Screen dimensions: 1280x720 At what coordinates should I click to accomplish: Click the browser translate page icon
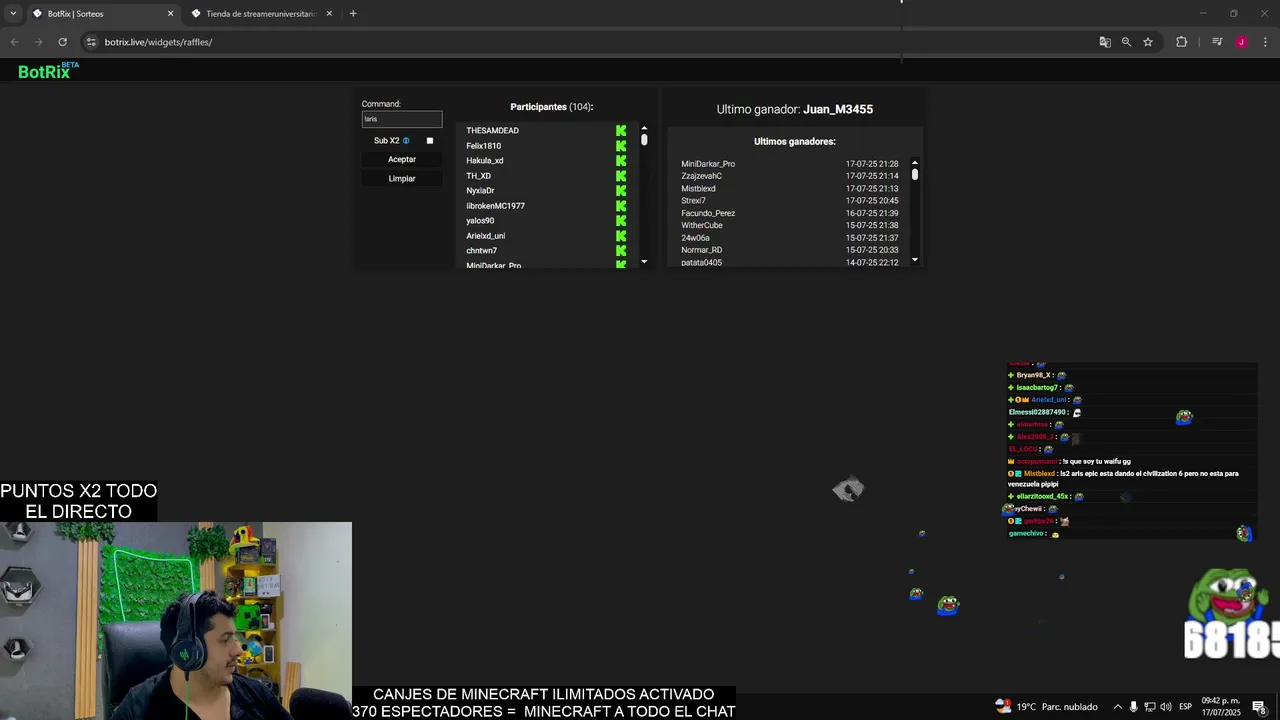[x=1105, y=42]
